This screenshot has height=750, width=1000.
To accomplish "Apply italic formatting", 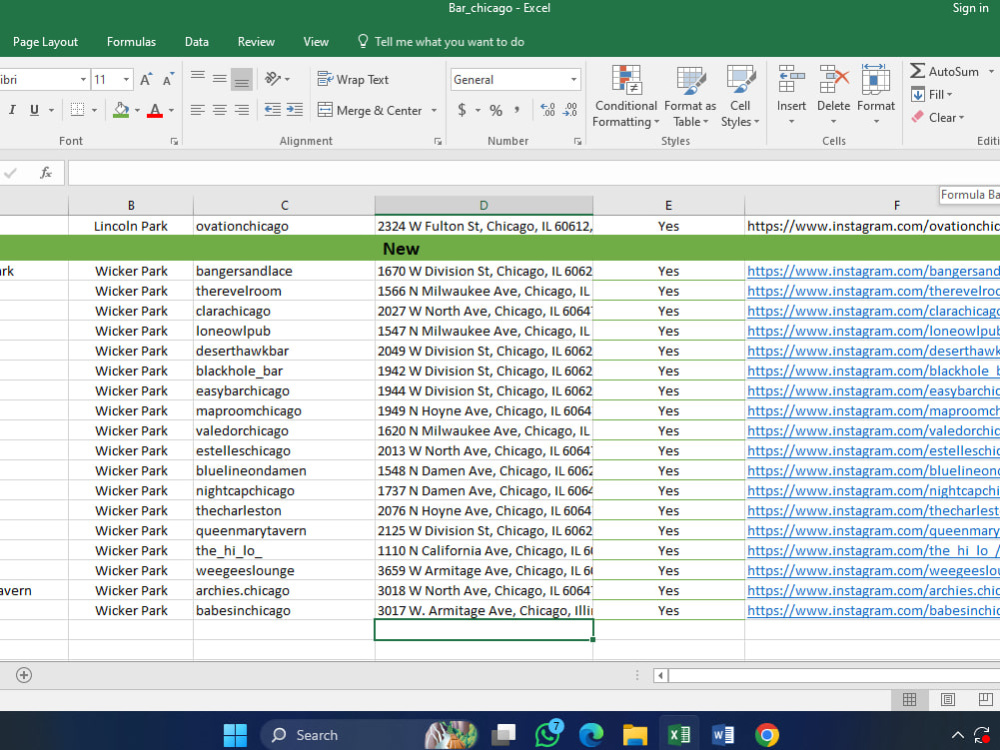I will (12, 110).
